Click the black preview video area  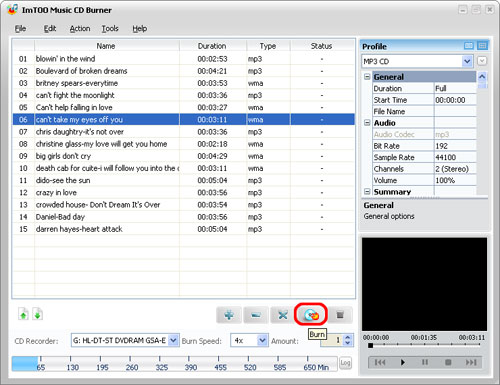424,284
